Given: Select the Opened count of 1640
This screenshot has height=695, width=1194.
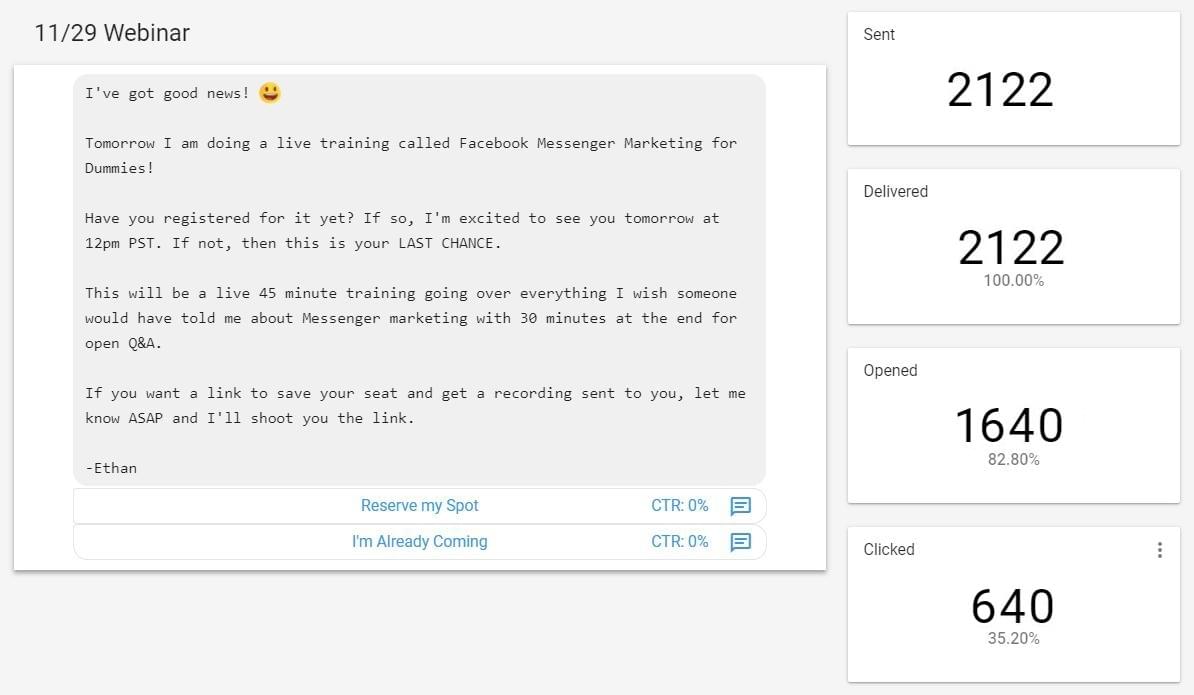Looking at the screenshot, I should point(1008,425).
